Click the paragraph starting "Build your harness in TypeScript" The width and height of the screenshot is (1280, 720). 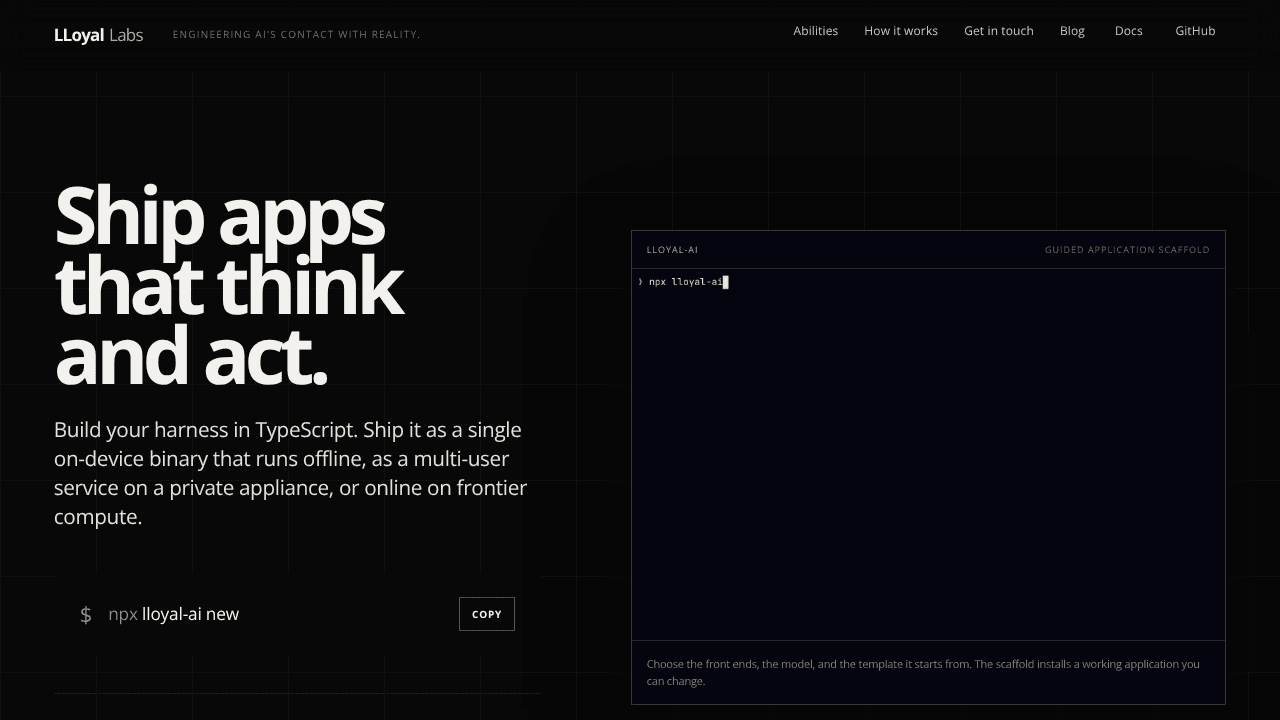point(291,473)
